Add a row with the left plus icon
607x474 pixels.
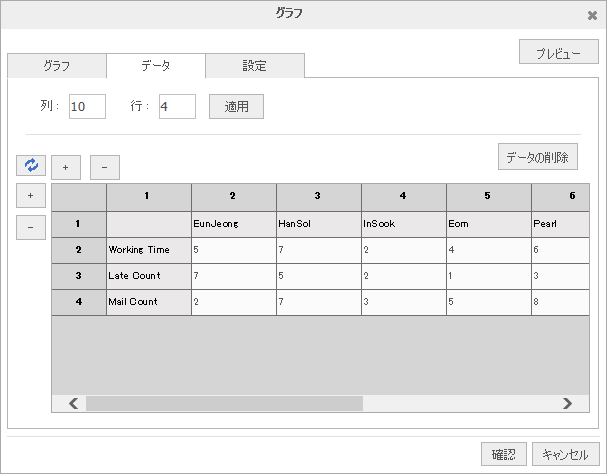point(30,196)
